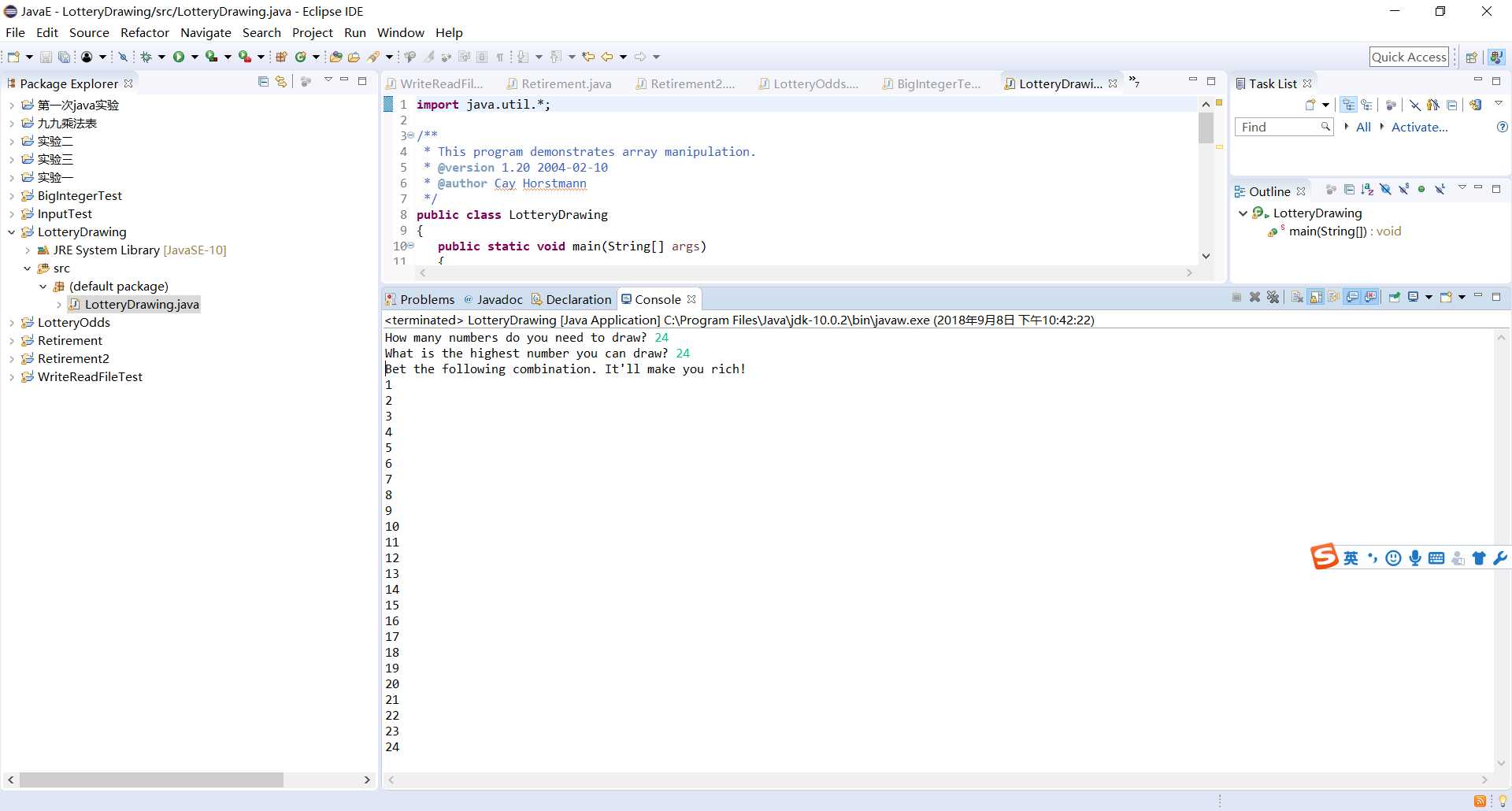Toggle Hide Fields in Outline toolbar

pos(1385,190)
